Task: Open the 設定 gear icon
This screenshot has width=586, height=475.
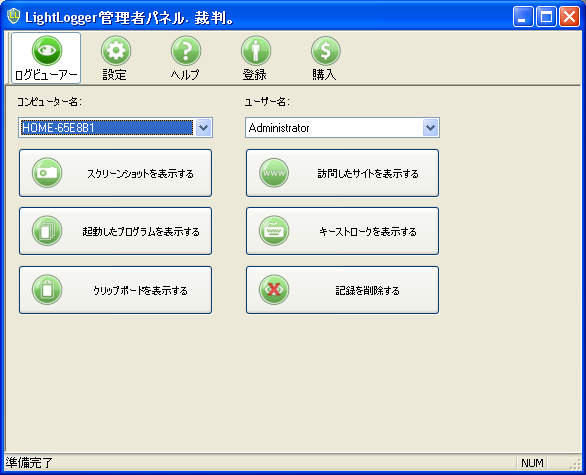Action: 115,58
